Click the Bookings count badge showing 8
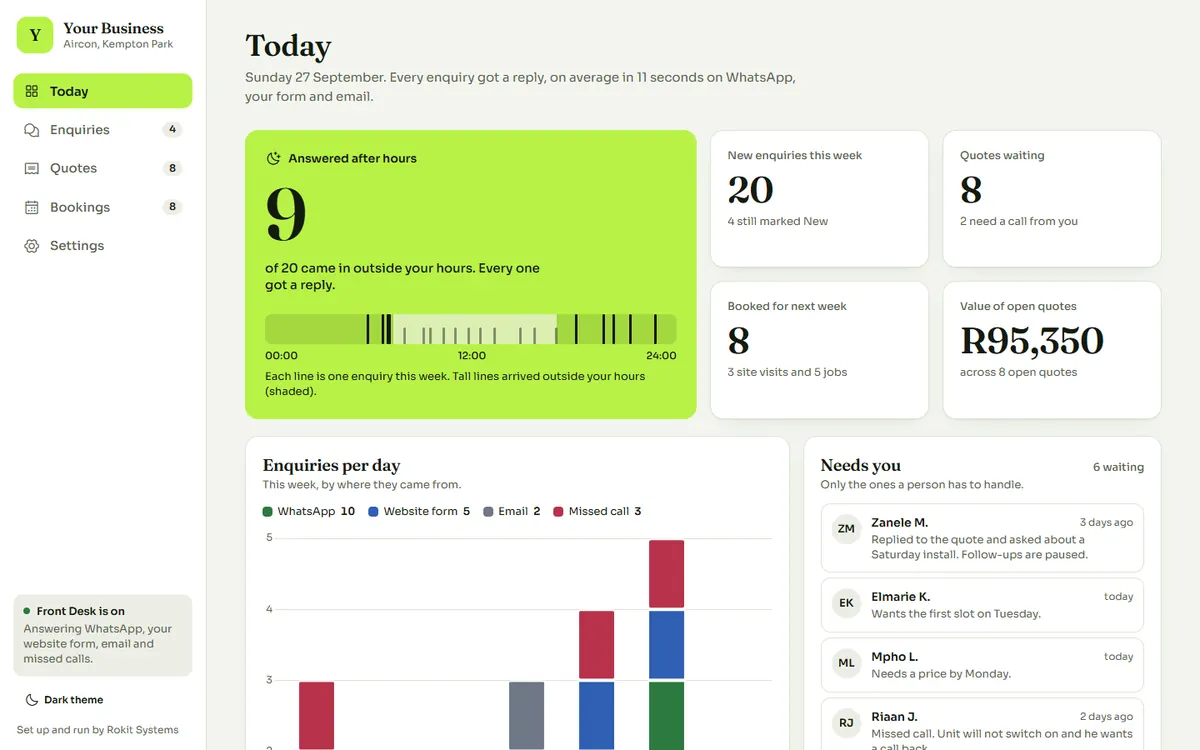This screenshot has height=750, width=1200. [x=172, y=207]
